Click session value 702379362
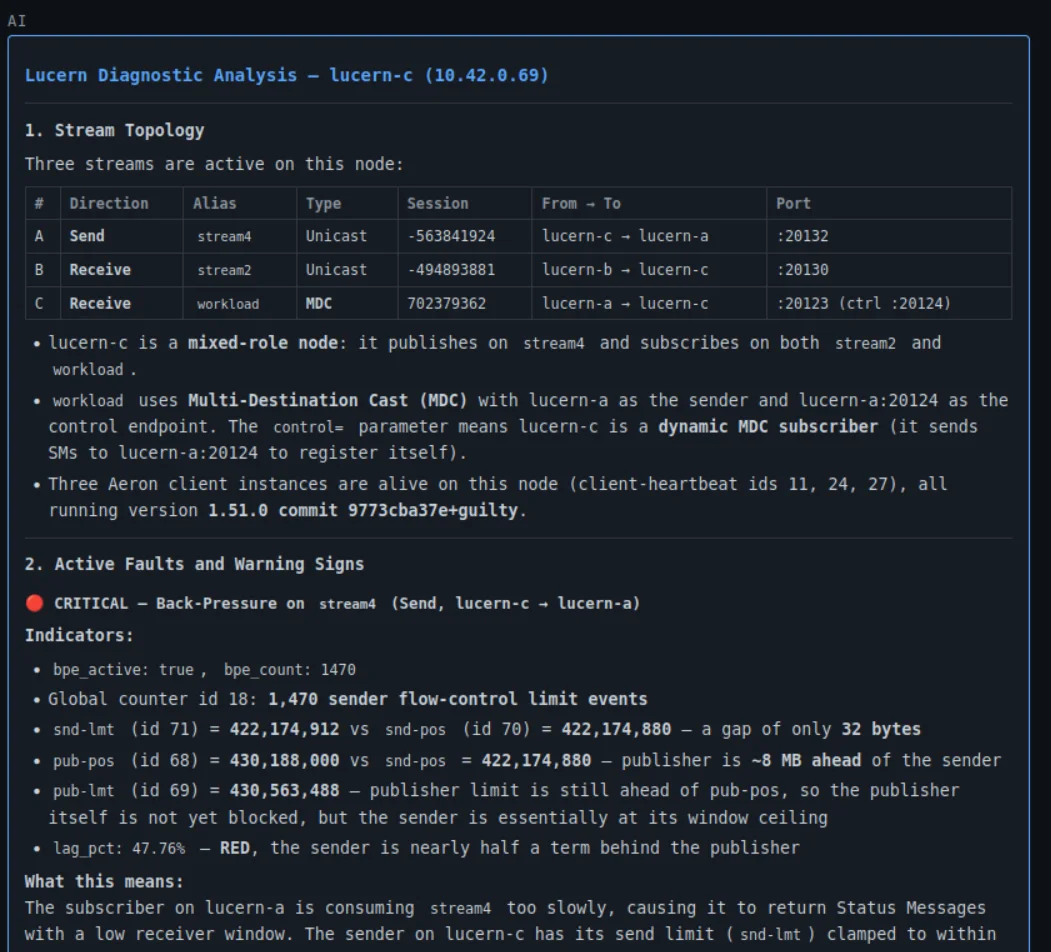1051x952 pixels. coord(446,303)
